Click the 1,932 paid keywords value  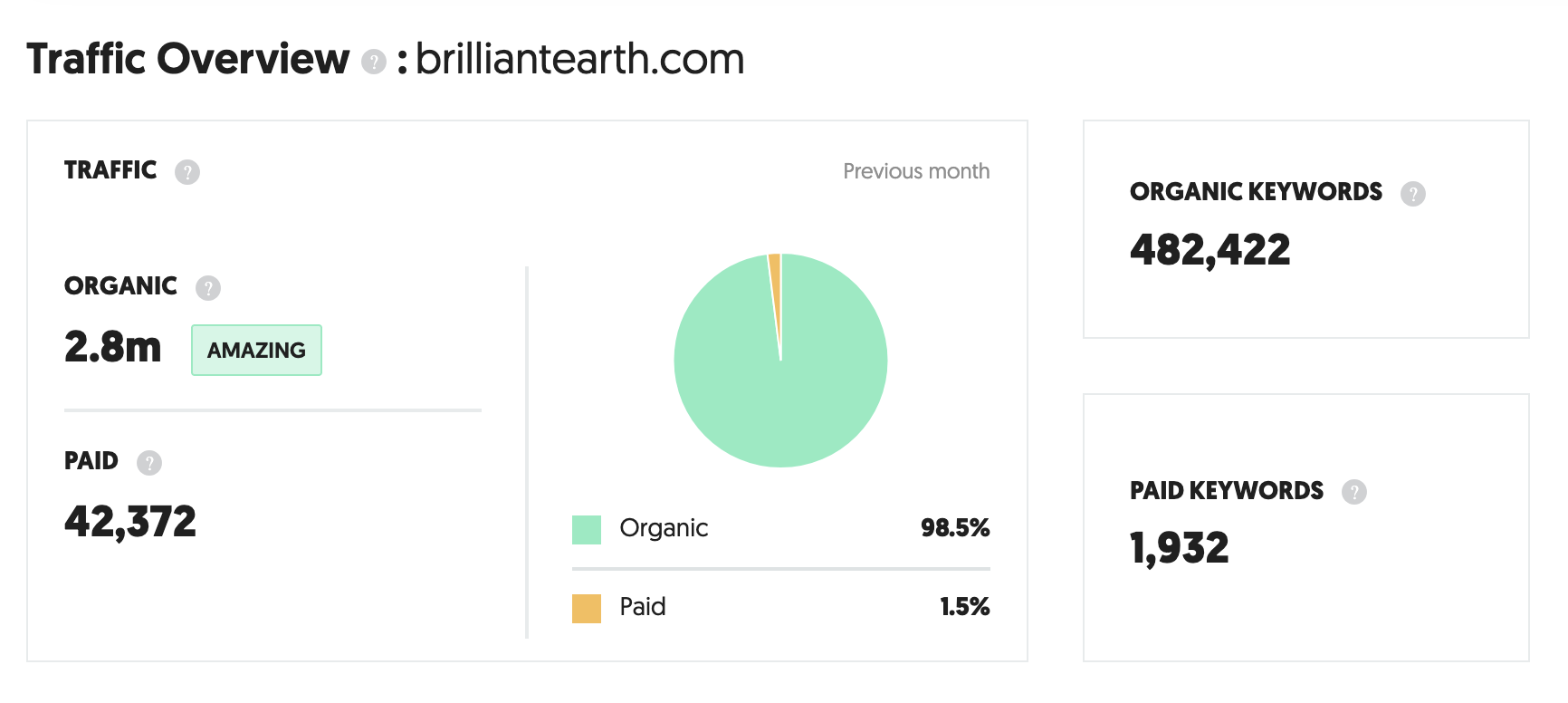[x=1179, y=548]
